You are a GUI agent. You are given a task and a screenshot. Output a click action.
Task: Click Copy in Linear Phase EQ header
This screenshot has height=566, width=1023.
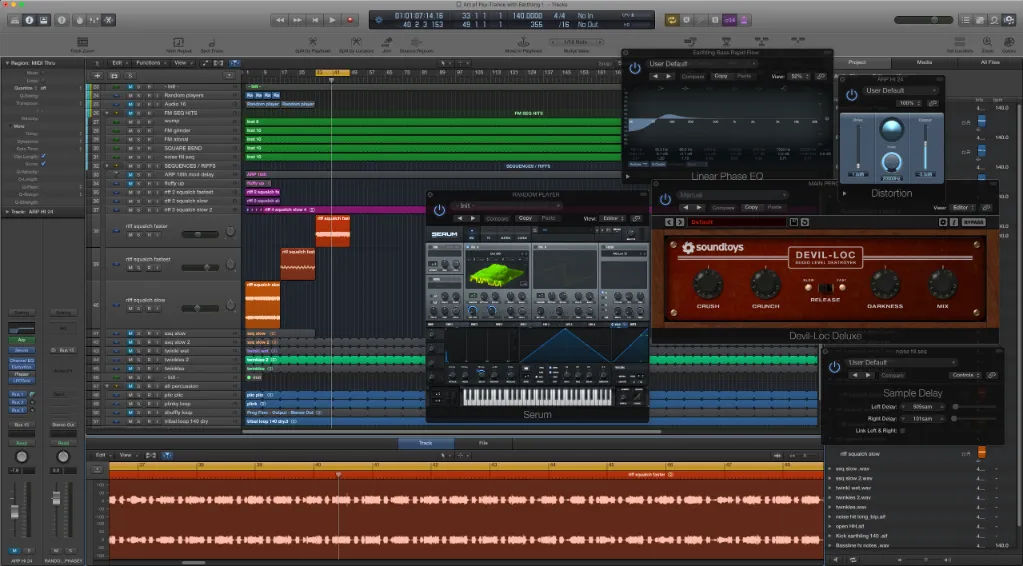pos(721,76)
